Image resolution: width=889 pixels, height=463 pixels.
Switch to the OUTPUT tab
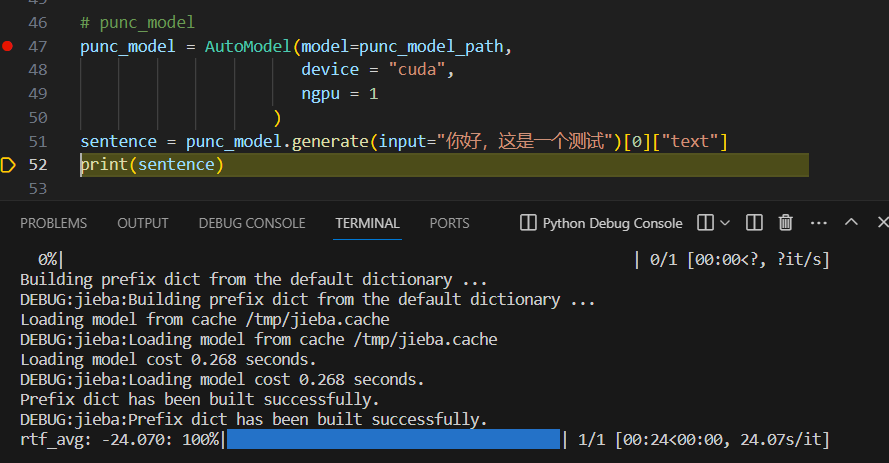point(143,223)
